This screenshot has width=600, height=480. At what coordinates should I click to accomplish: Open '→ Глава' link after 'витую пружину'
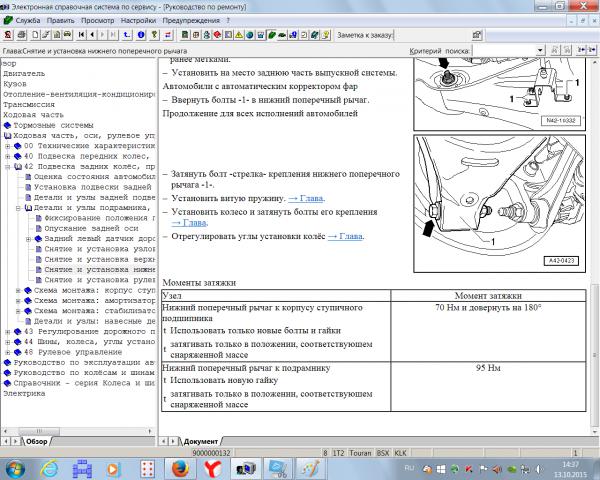tap(306, 198)
